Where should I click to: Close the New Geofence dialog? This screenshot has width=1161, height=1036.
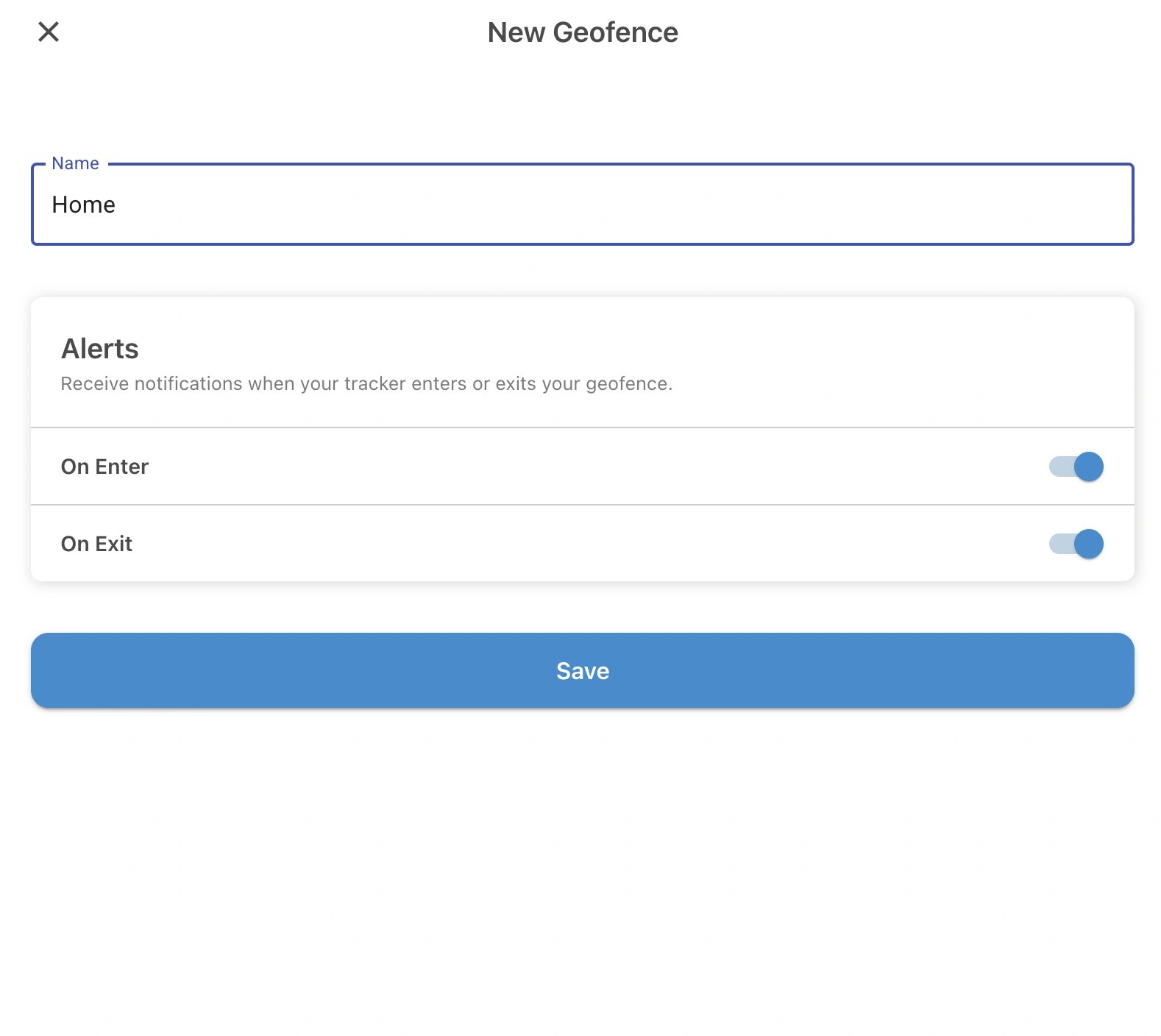point(49,32)
